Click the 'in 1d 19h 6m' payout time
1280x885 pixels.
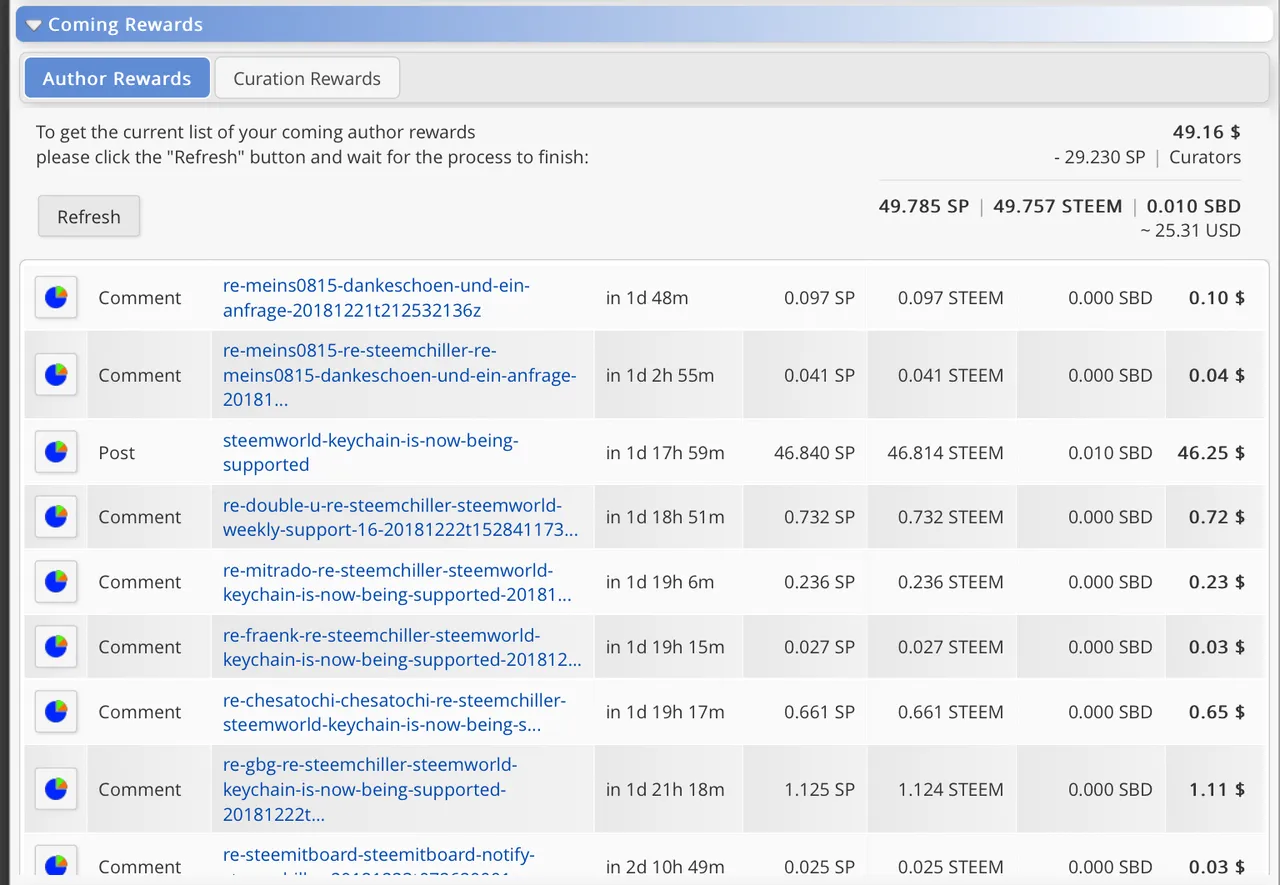click(x=660, y=582)
